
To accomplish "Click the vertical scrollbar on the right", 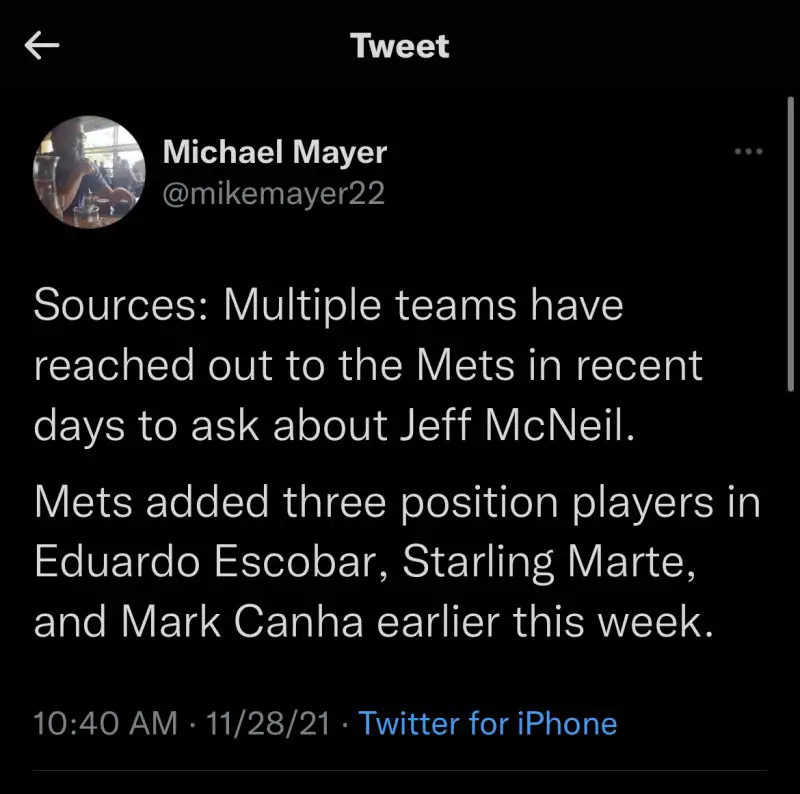I will pyautogui.click(x=793, y=240).
